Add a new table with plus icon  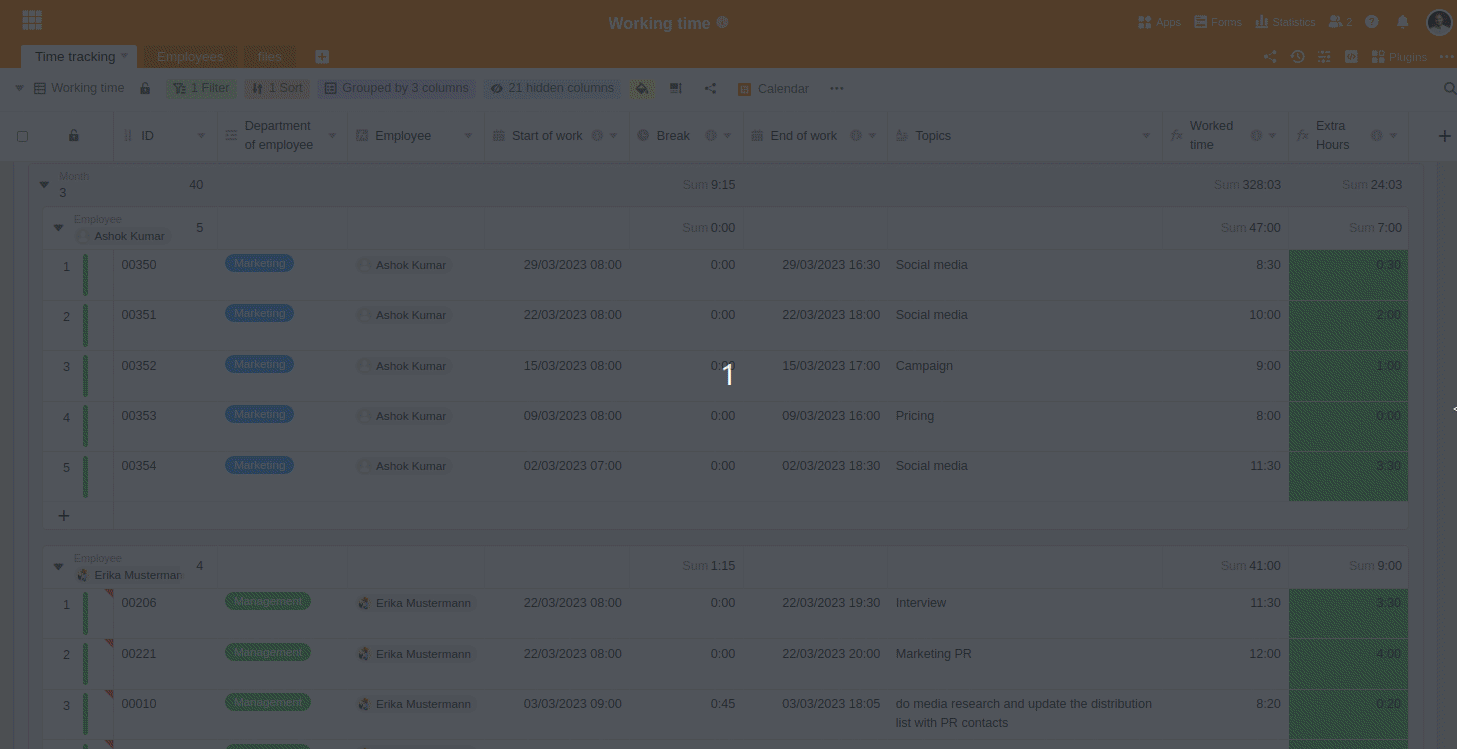pos(322,57)
